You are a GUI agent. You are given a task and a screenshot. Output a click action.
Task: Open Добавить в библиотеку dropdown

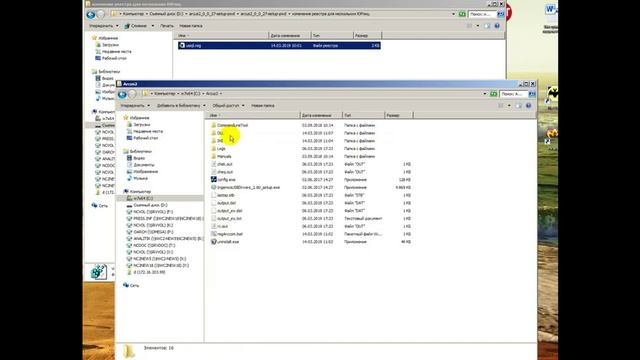[x=181, y=106]
